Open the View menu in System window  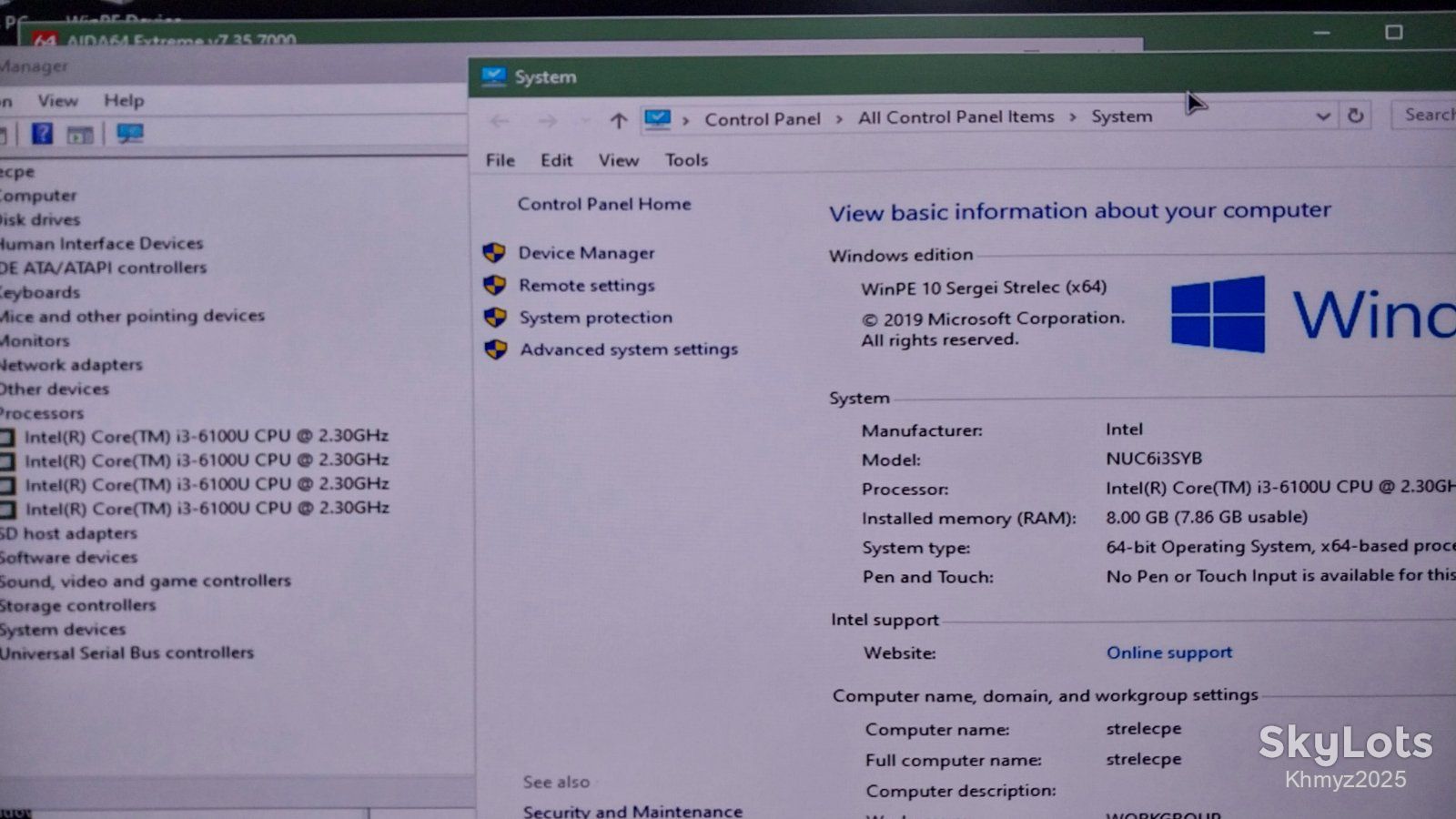618,160
